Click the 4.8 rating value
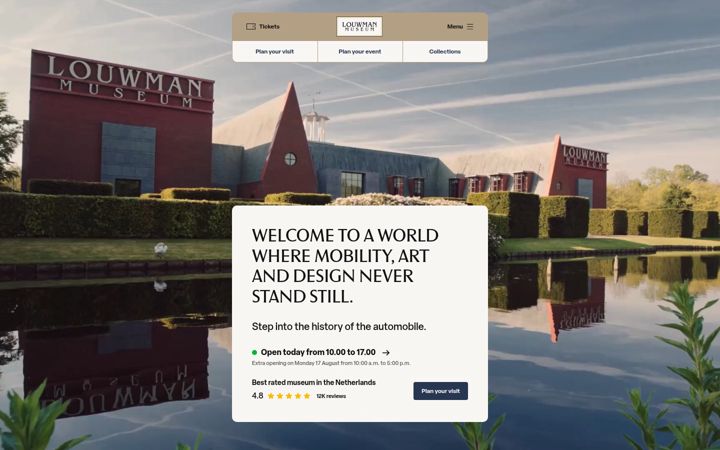 click(x=257, y=396)
